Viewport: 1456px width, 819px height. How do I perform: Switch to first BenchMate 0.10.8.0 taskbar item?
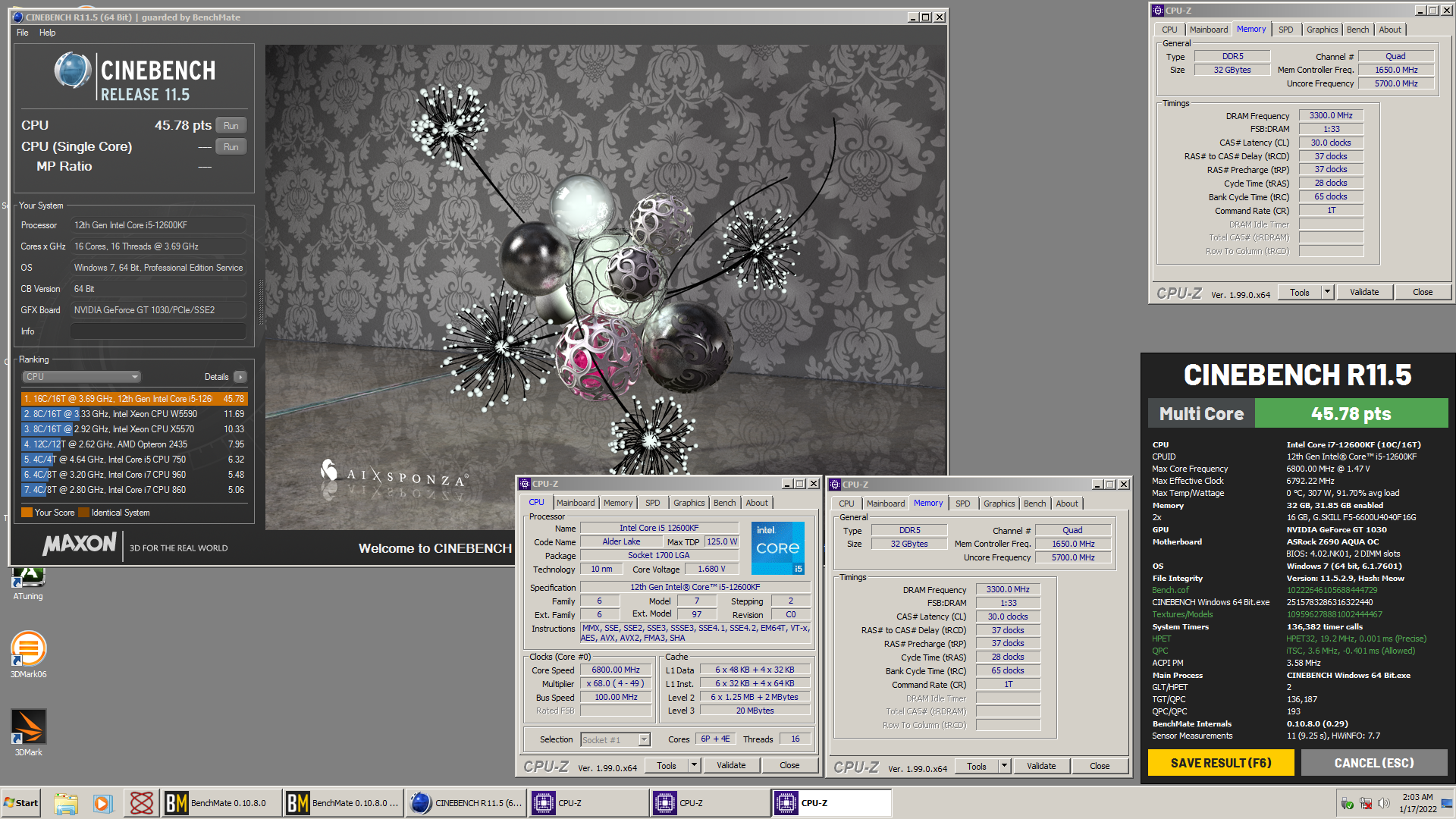(x=220, y=803)
